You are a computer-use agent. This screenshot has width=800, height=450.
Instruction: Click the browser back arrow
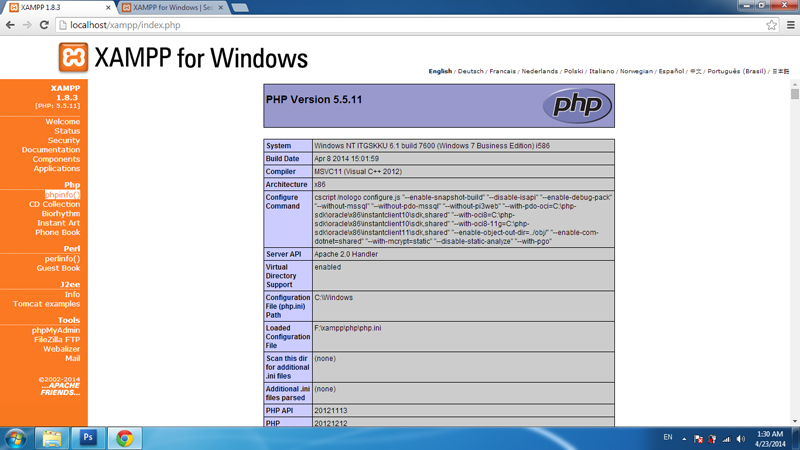(10, 25)
